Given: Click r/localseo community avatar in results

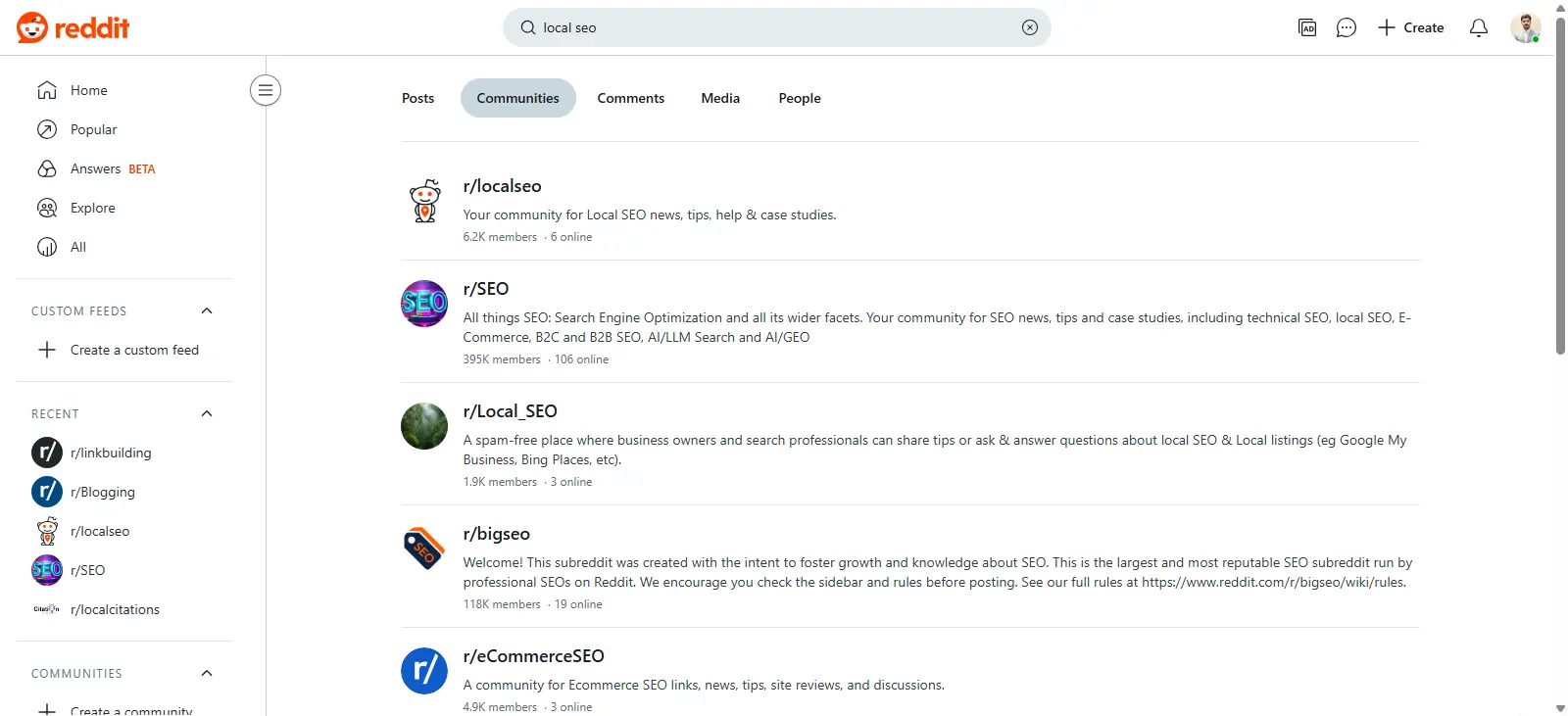Looking at the screenshot, I should [424, 201].
